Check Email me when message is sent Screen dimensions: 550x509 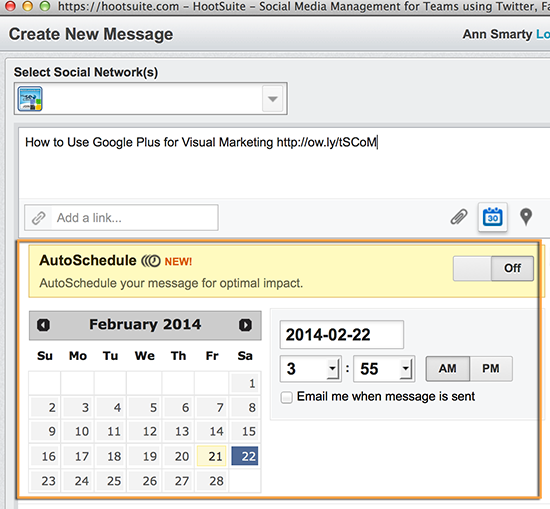tap(287, 397)
